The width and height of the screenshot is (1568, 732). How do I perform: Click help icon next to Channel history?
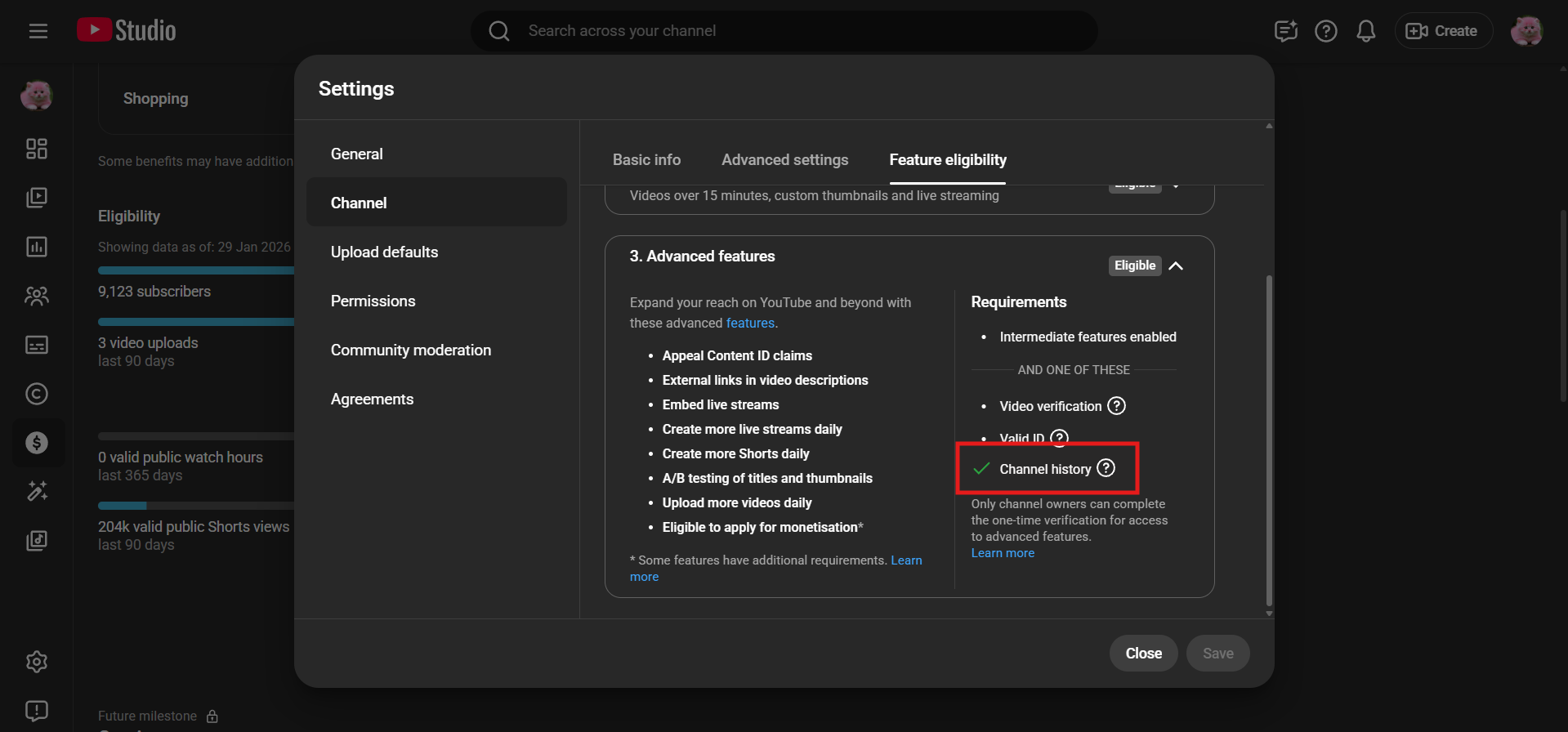click(x=1106, y=468)
